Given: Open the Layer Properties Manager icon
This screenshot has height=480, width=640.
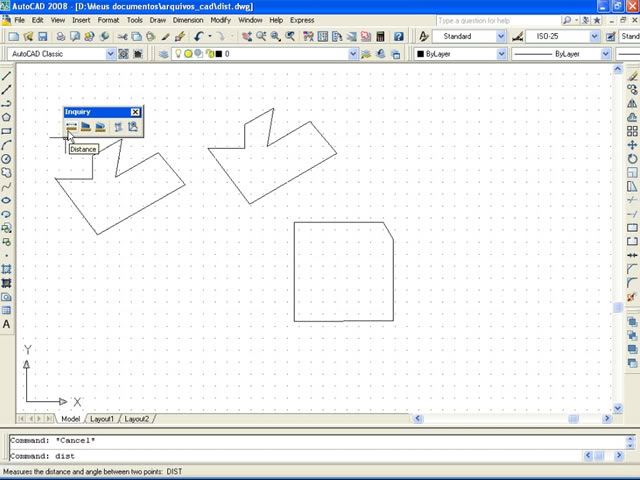Looking at the screenshot, I should 163,54.
